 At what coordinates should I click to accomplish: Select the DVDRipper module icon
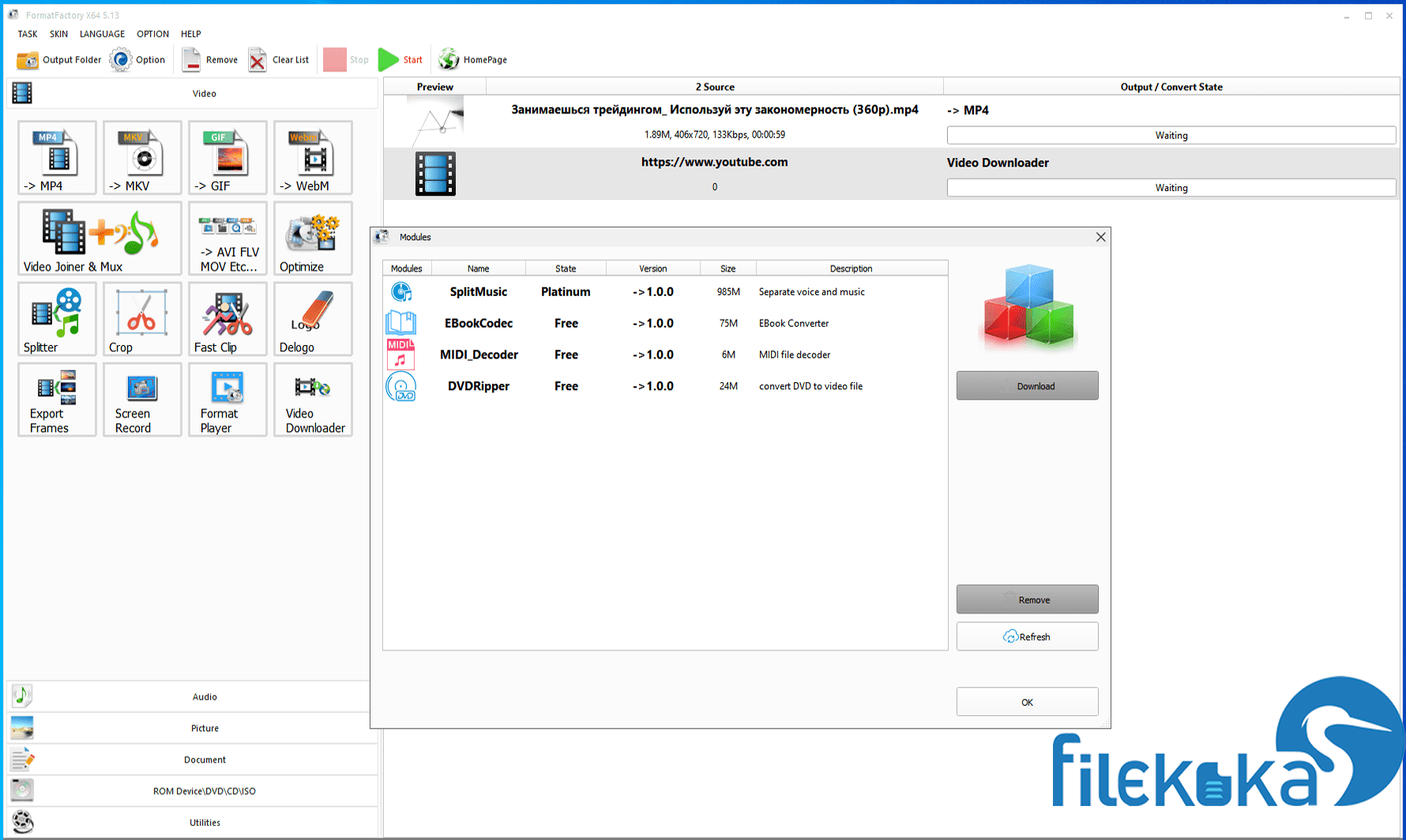point(400,387)
